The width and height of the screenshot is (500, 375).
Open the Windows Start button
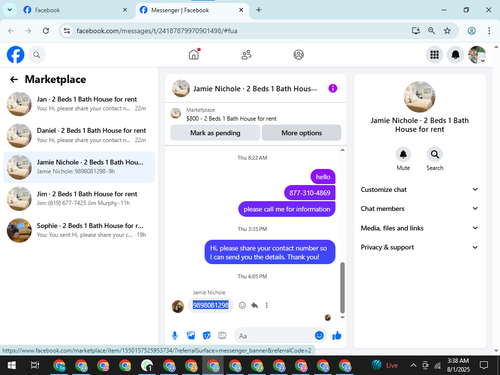tap(12, 365)
